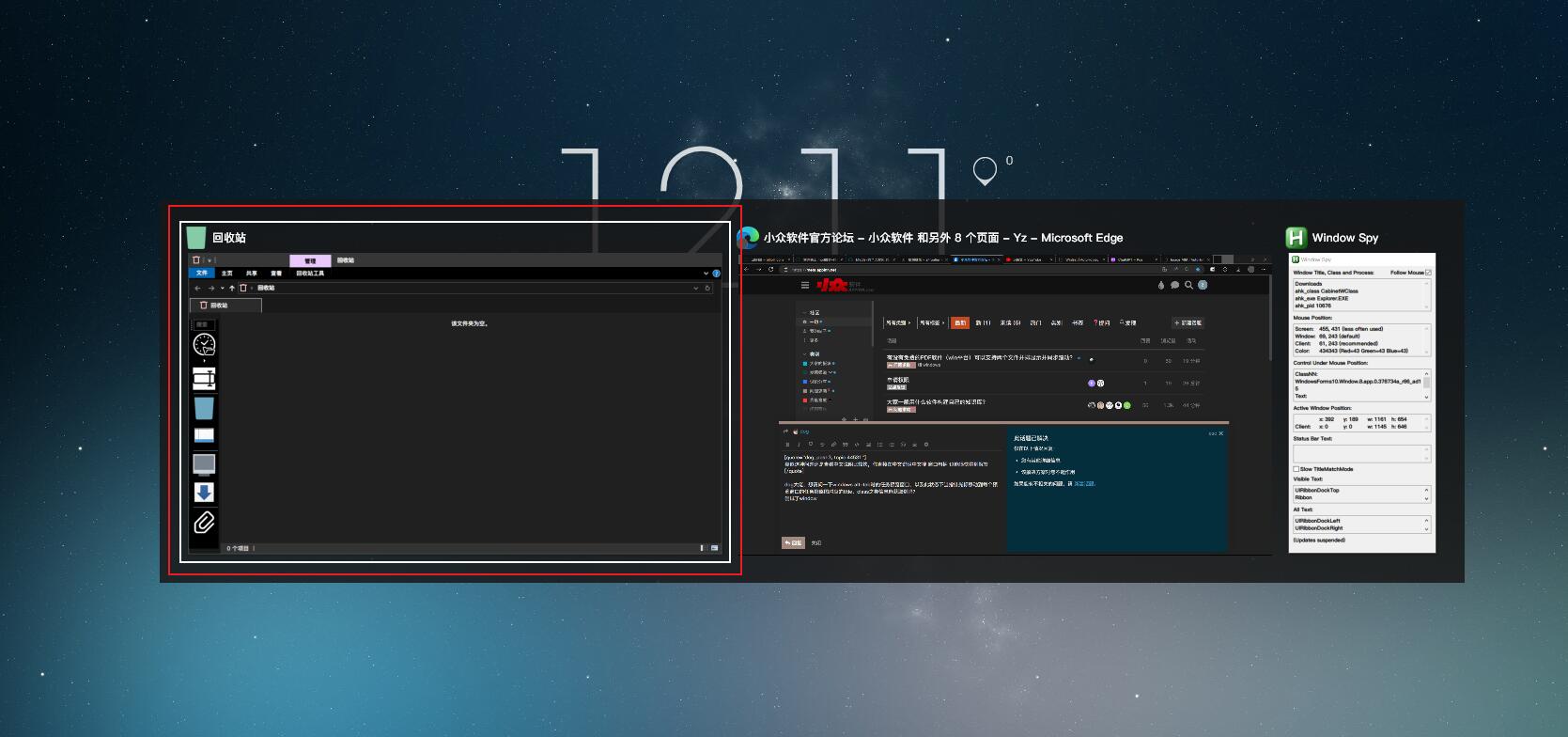Click the paperclip icon in the Recycle Bin sidebar
This screenshot has width=1568, height=737.
[x=204, y=522]
